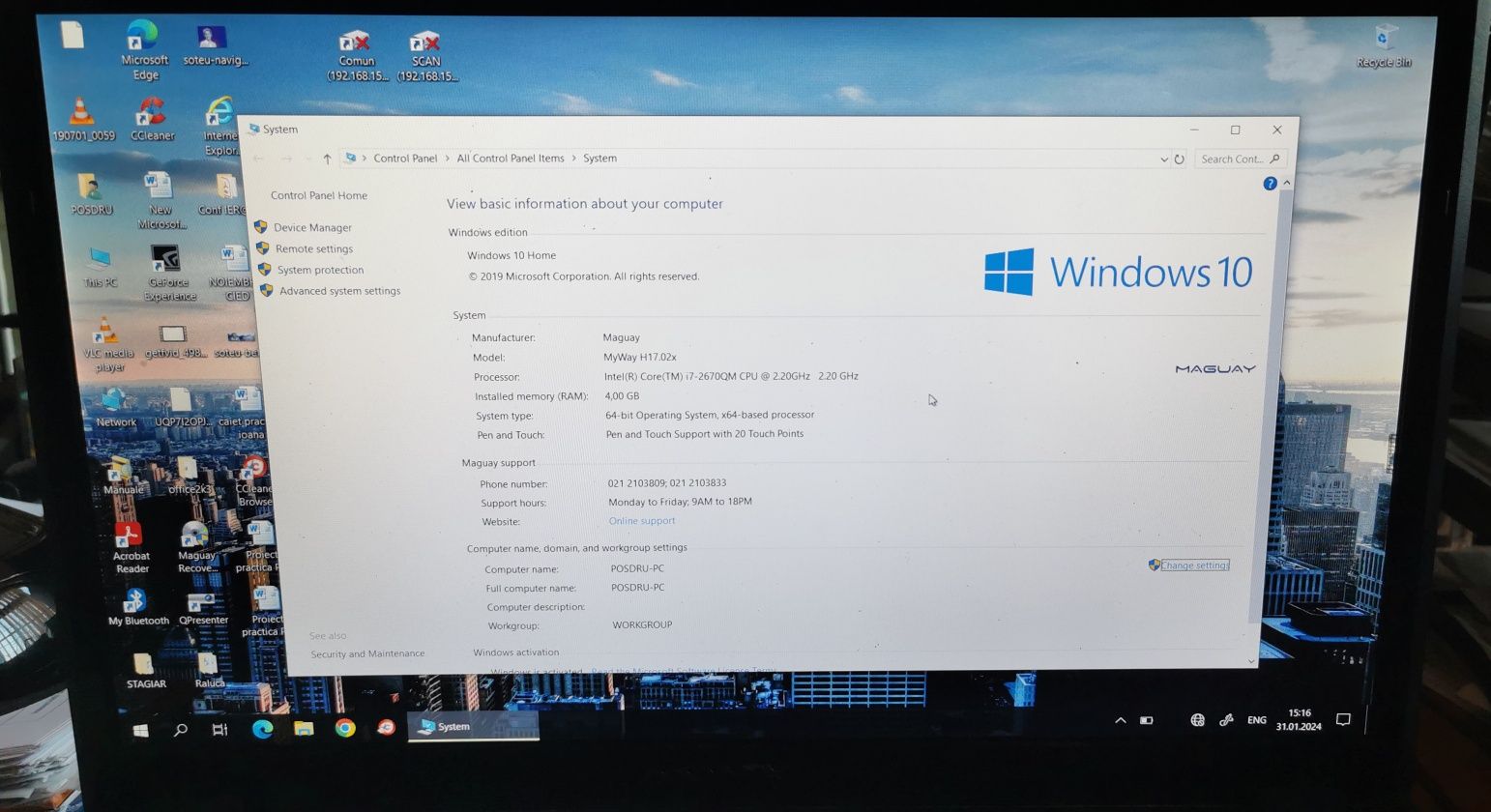
Task: Open POSDRU user folder icon
Action: [91, 193]
